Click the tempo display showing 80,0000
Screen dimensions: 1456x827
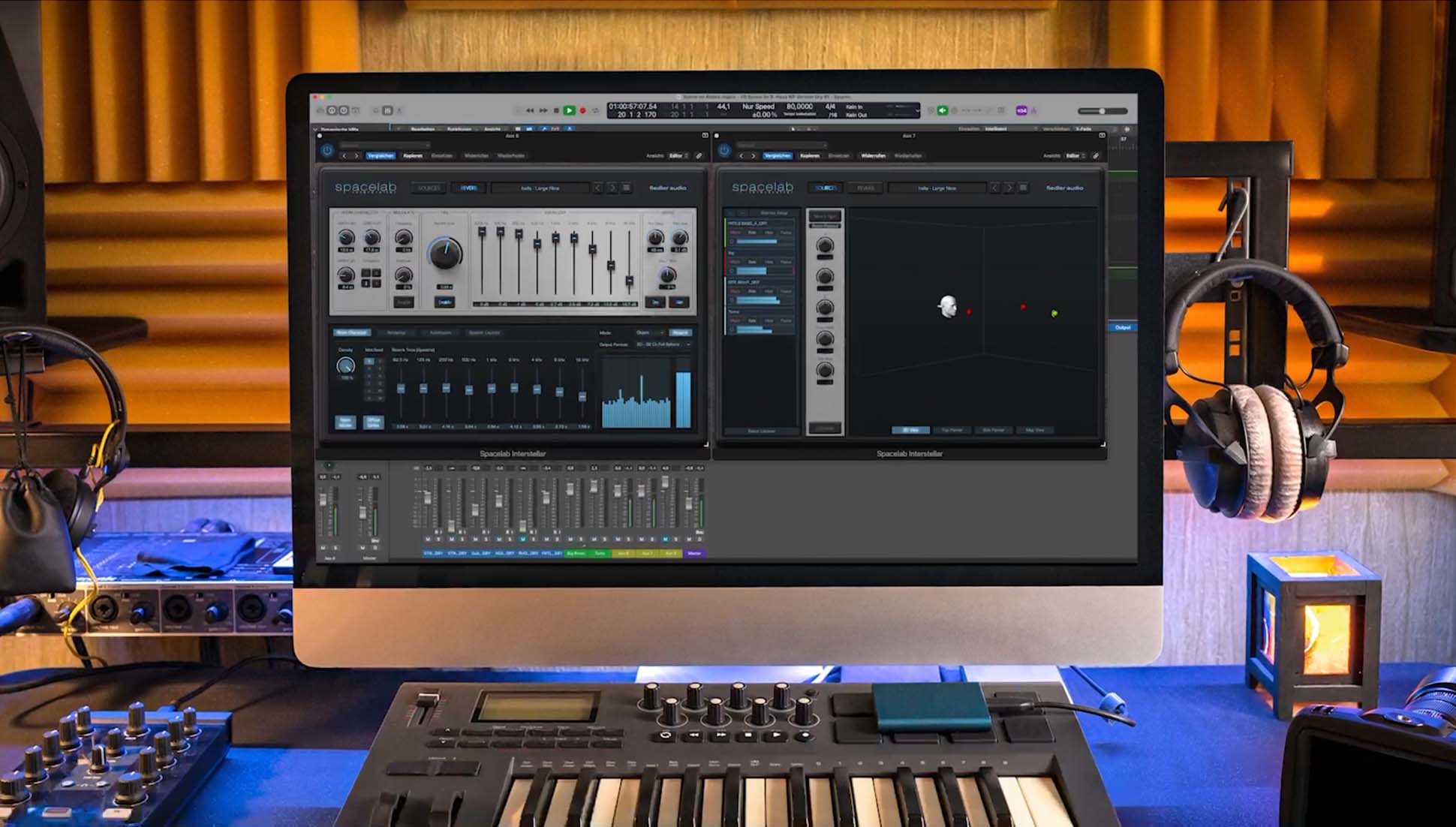click(800, 107)
